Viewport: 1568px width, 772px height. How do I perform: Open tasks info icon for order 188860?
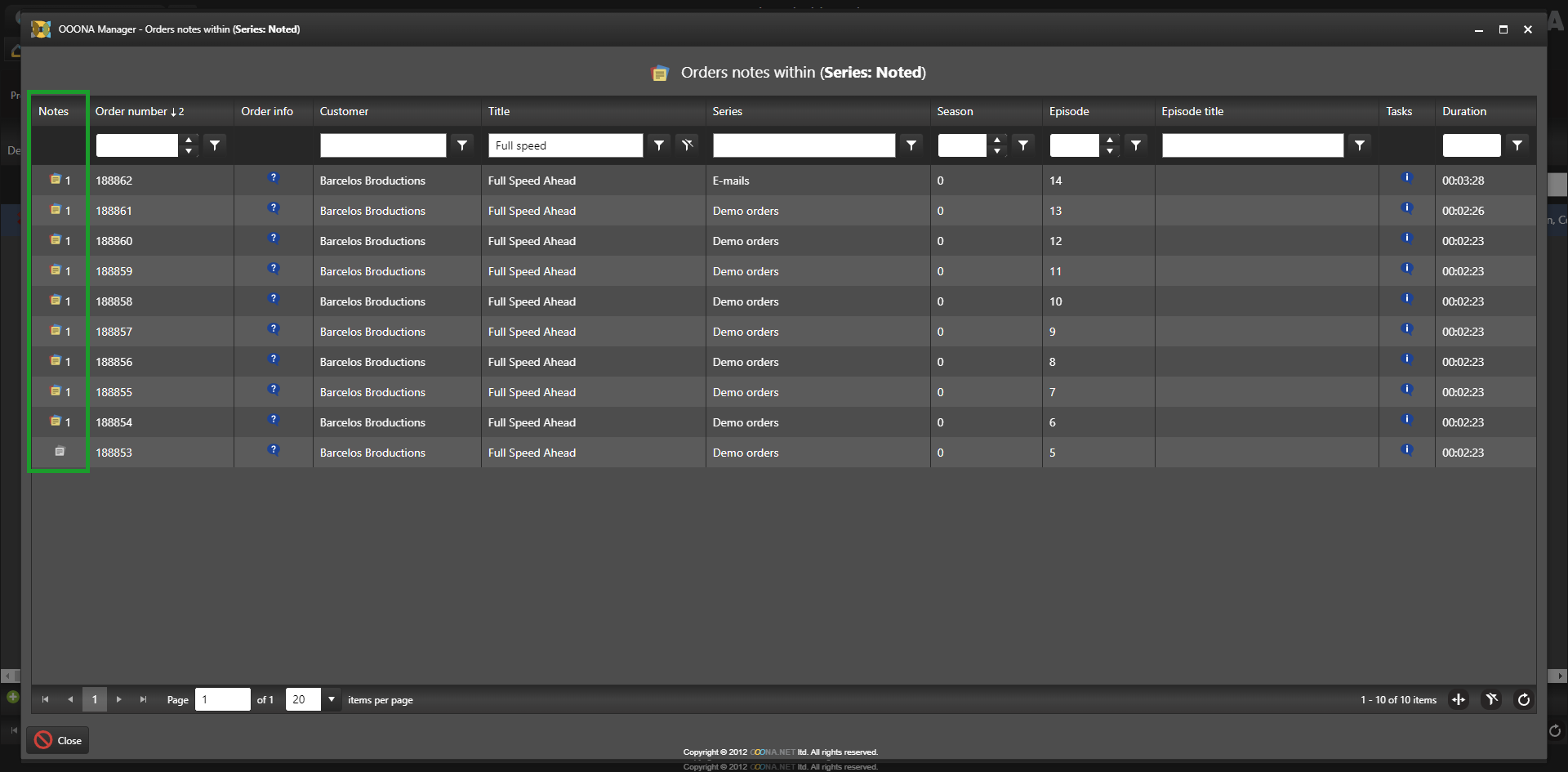pyautogui.click(x=1406, y=239)
